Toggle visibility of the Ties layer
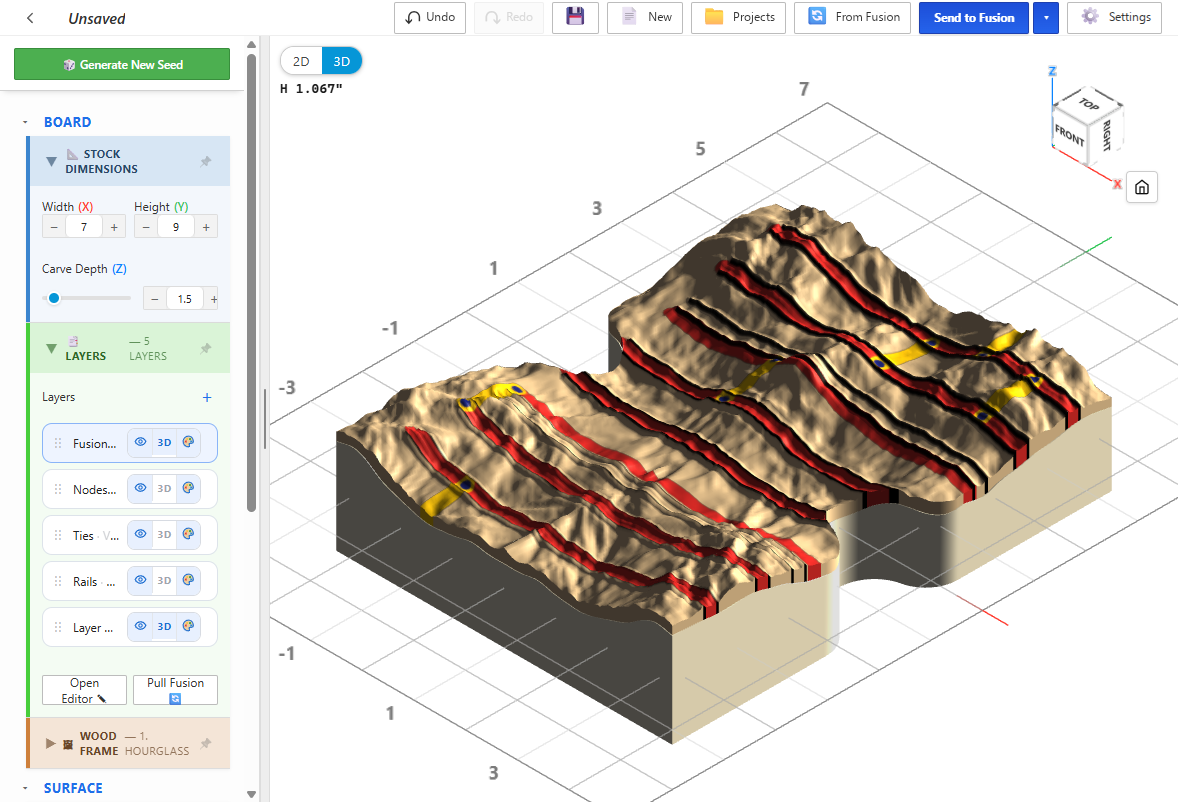This screenshot has width=1178, height=802. [140, 534]
